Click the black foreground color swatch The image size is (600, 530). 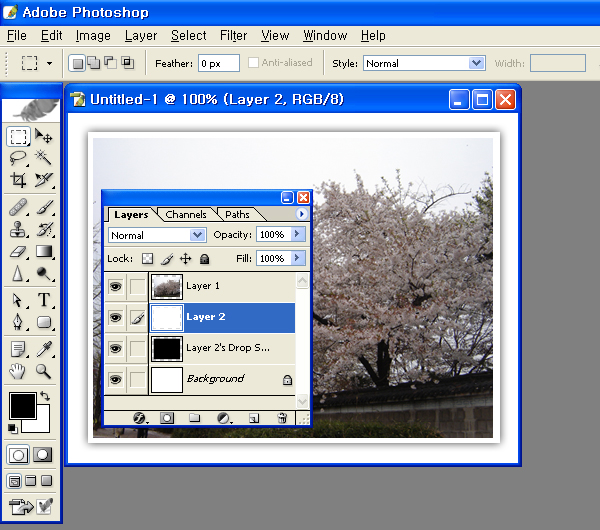22,404
